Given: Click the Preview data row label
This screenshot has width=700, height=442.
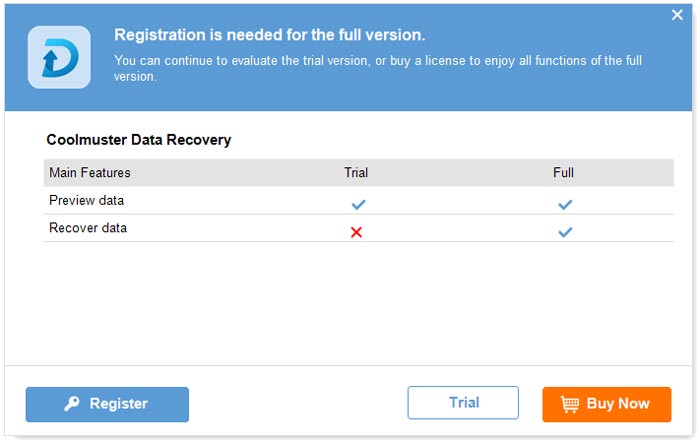Looking at the screenshot, I should pos(87,200).
